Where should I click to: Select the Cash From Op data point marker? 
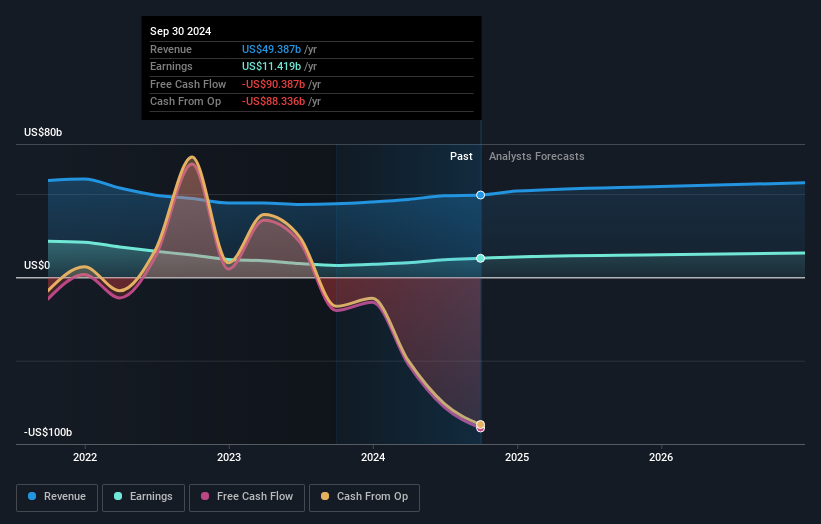[481, 424]
